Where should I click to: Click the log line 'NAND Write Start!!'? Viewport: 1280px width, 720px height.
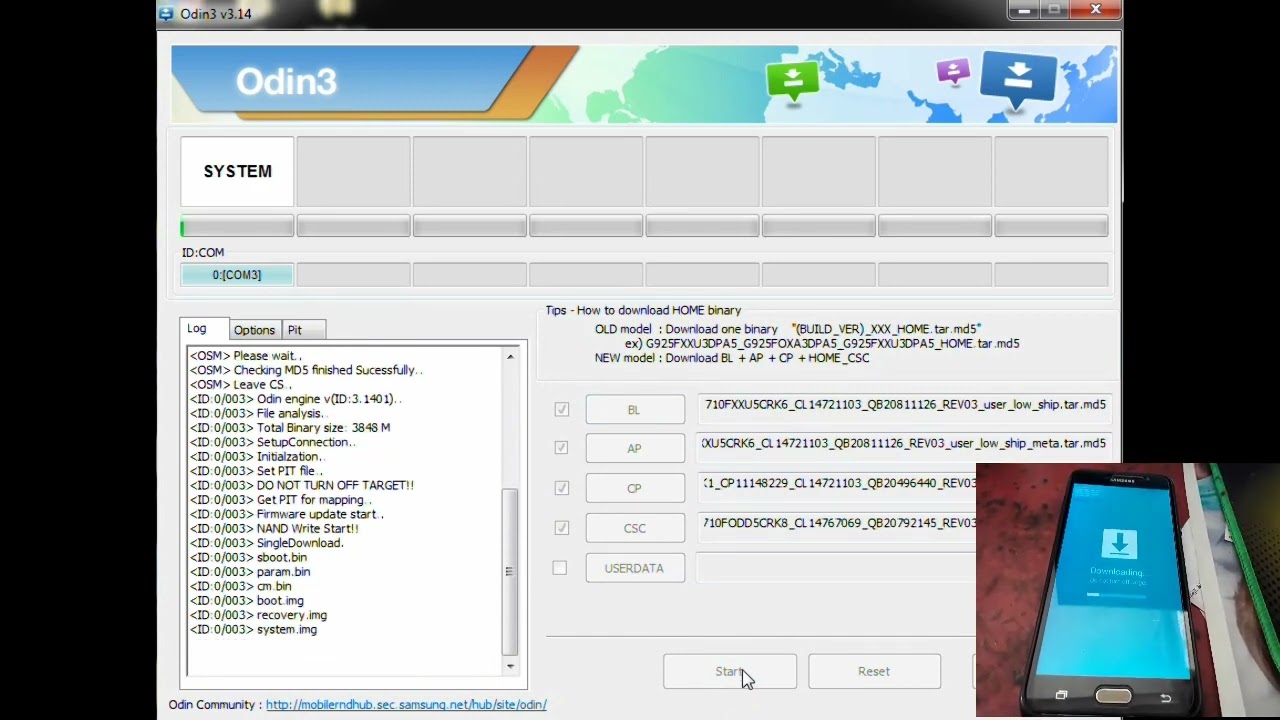click(x=274, y=529)
